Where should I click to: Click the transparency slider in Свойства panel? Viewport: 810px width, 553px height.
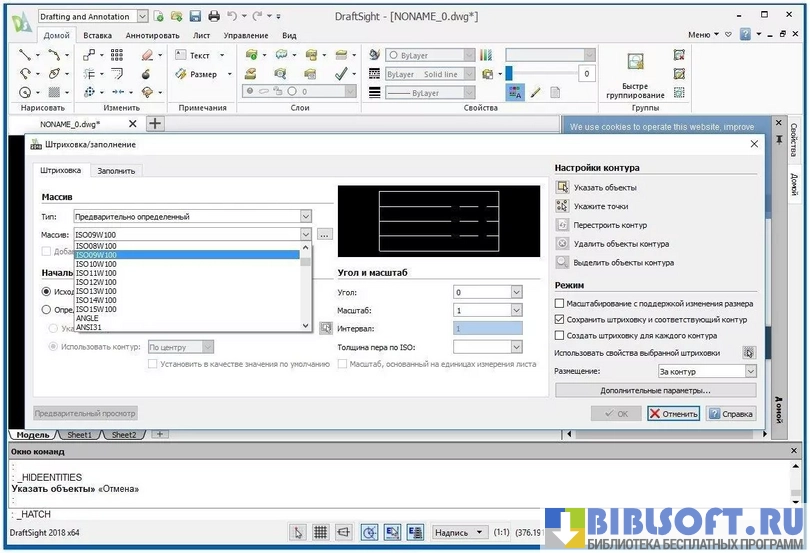coord(540,73)
